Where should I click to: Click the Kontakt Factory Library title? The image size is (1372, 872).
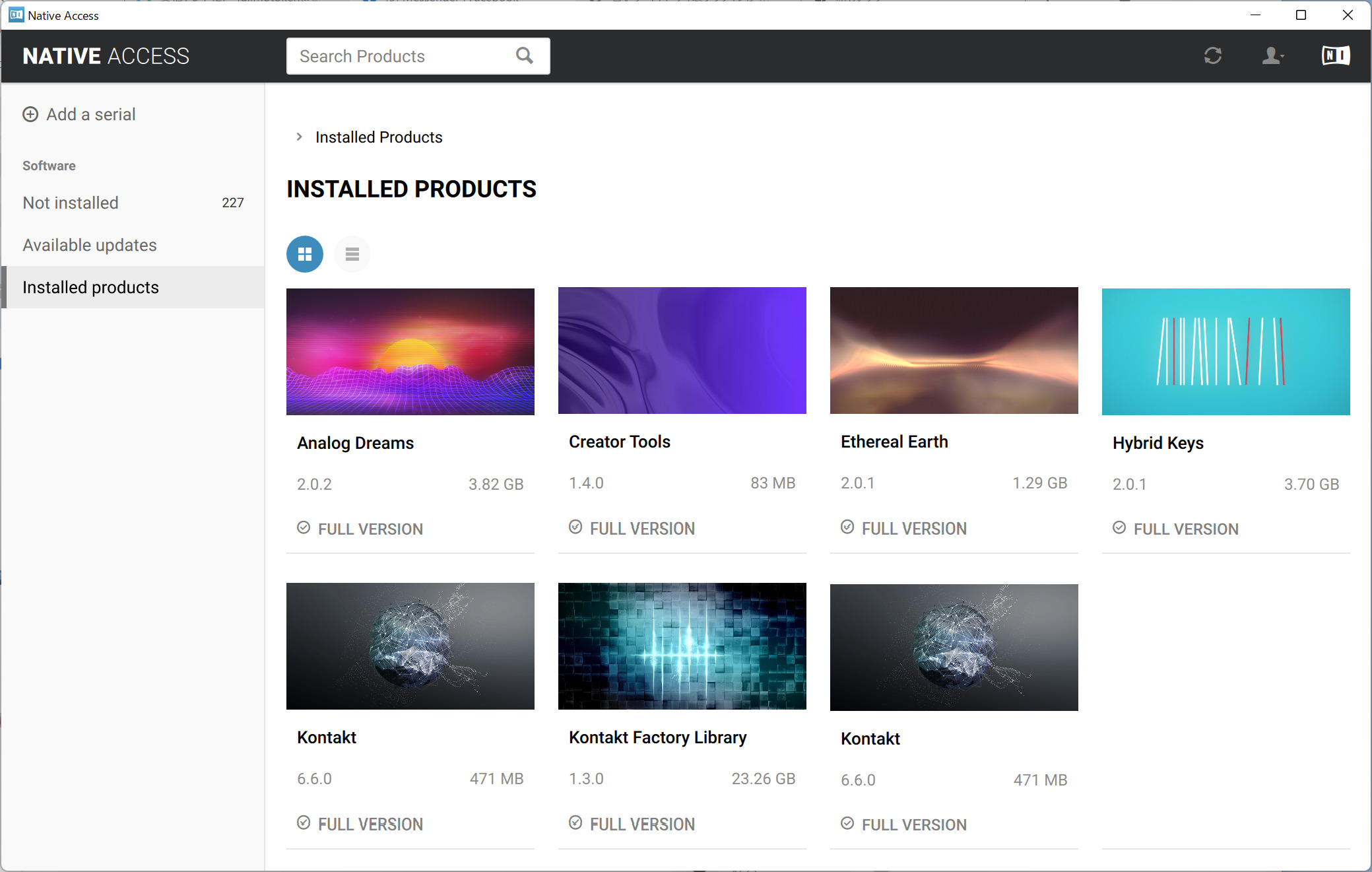coord(658,737)
